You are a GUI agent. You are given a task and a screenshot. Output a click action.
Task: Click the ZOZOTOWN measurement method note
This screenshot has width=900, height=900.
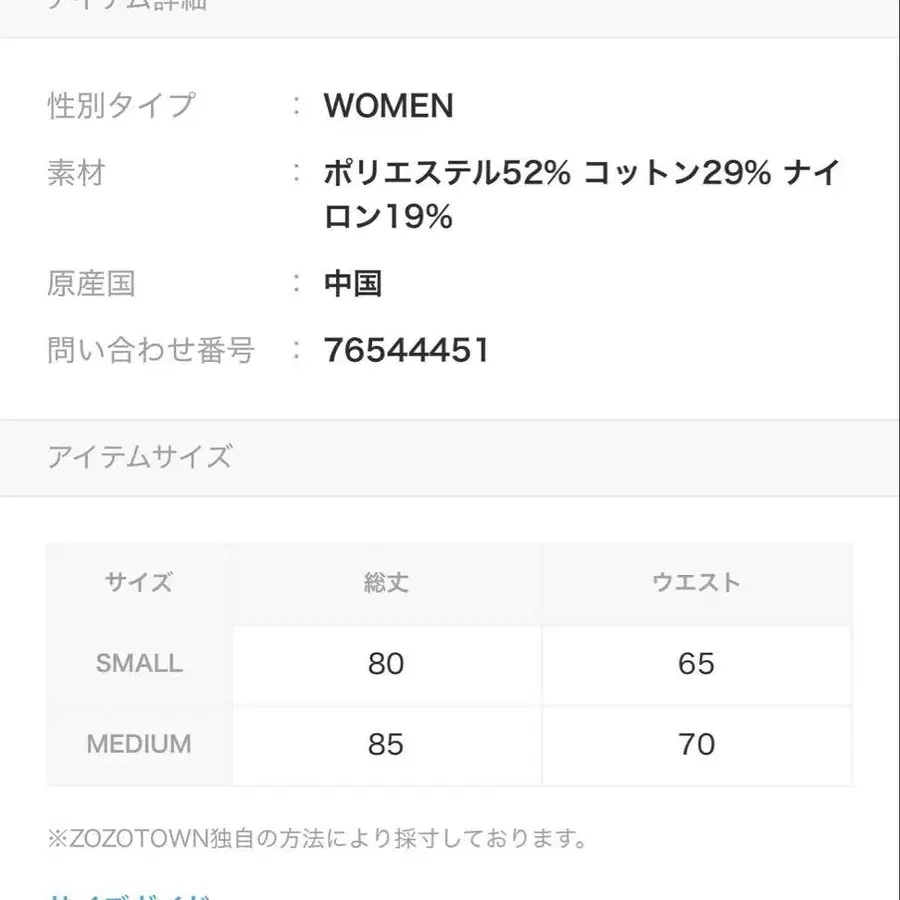pos(317,838)
